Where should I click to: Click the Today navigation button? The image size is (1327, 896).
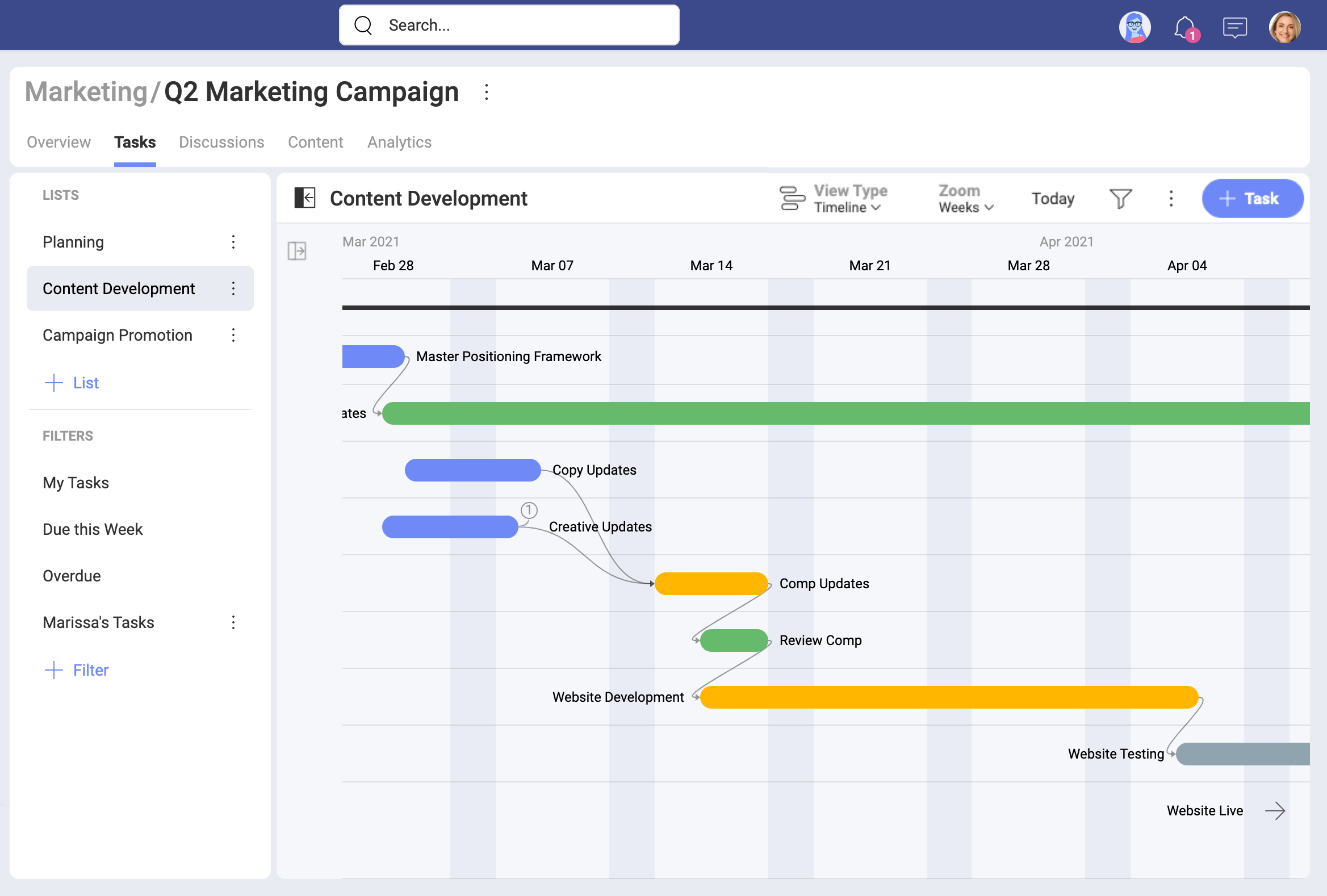tap(1053, 198)
